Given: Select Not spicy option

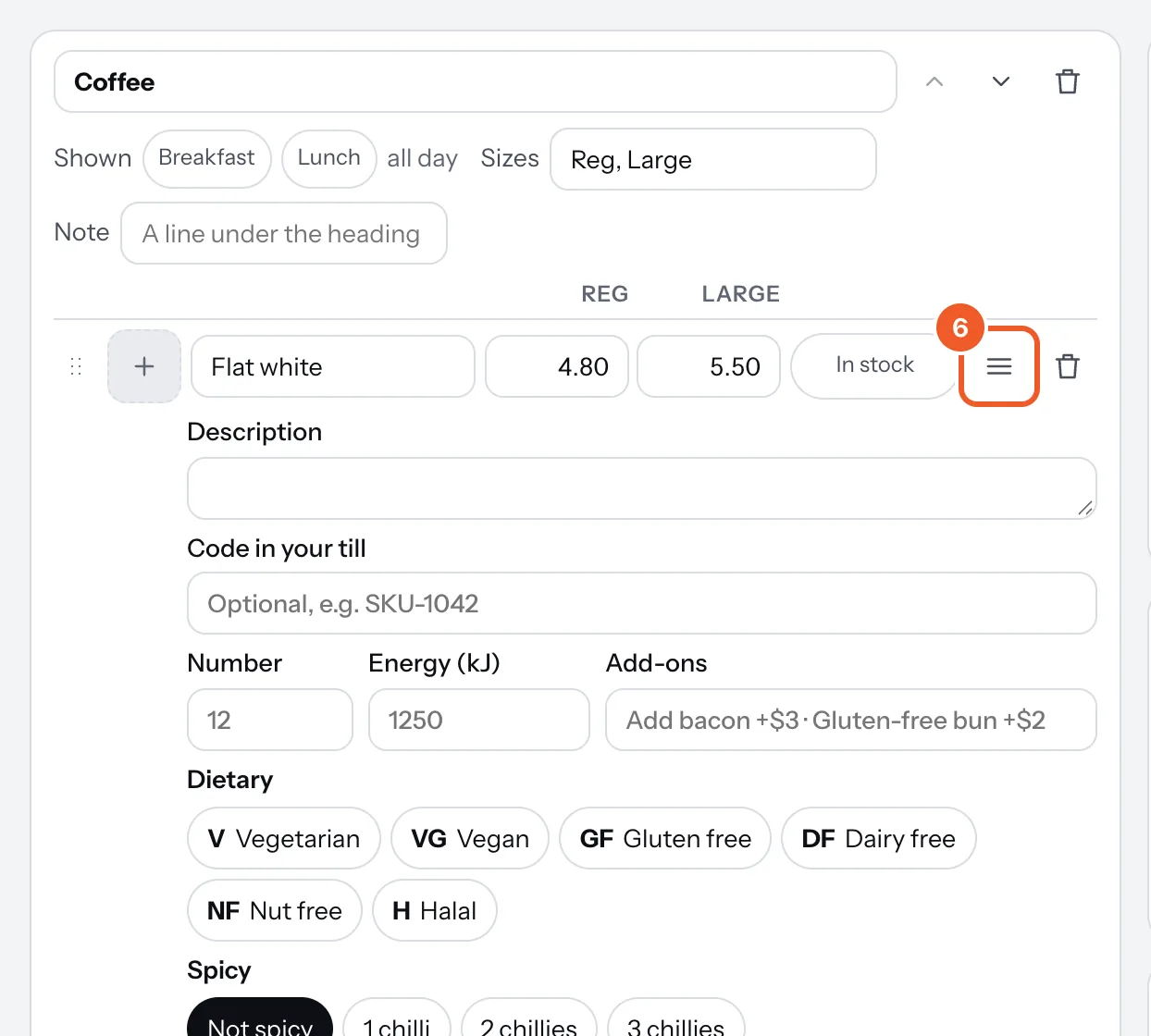Looking at the screenshot, I should 260,1017.
